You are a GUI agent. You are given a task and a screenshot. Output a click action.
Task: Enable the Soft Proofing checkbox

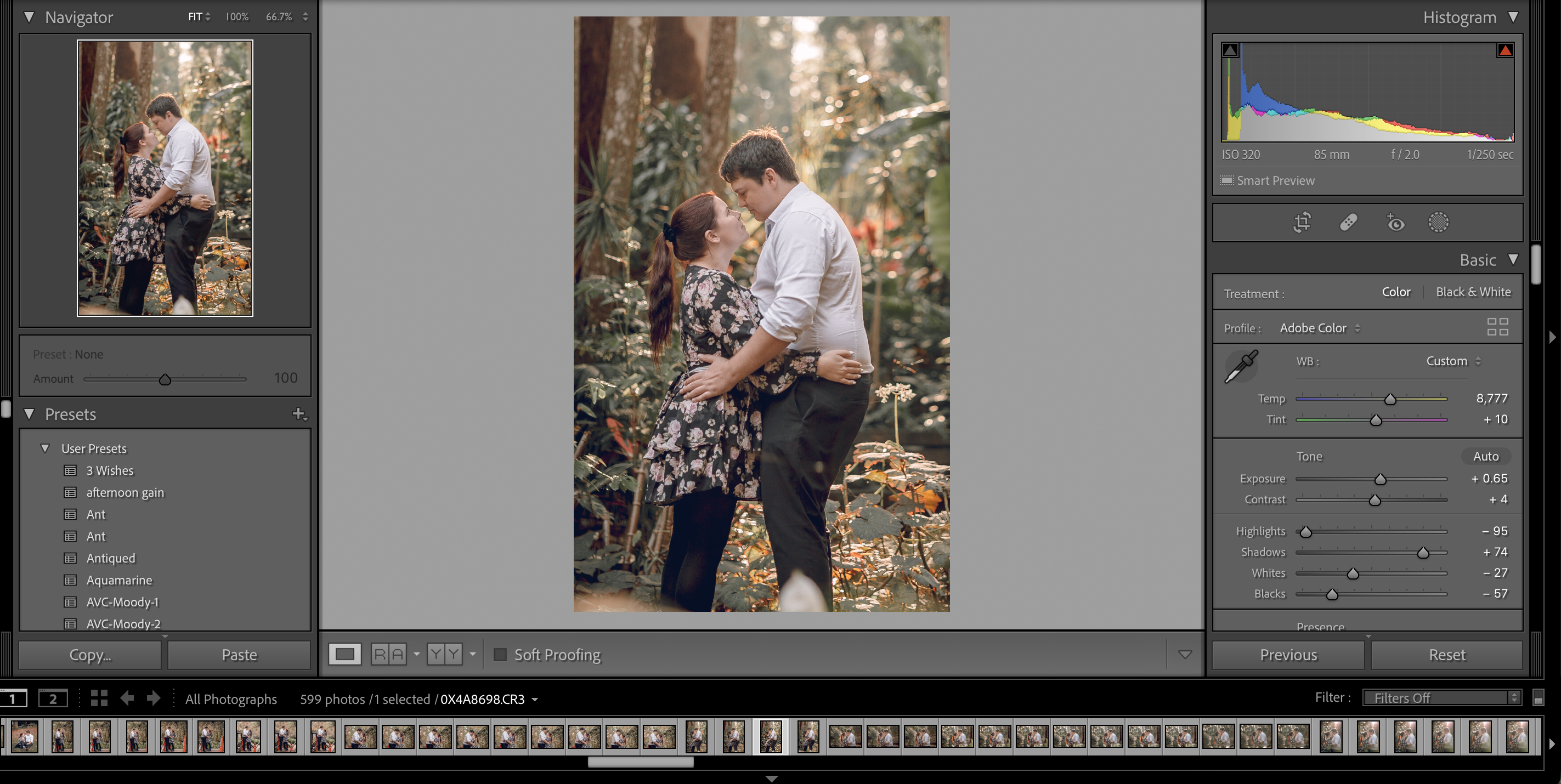[x=500, y=655]
